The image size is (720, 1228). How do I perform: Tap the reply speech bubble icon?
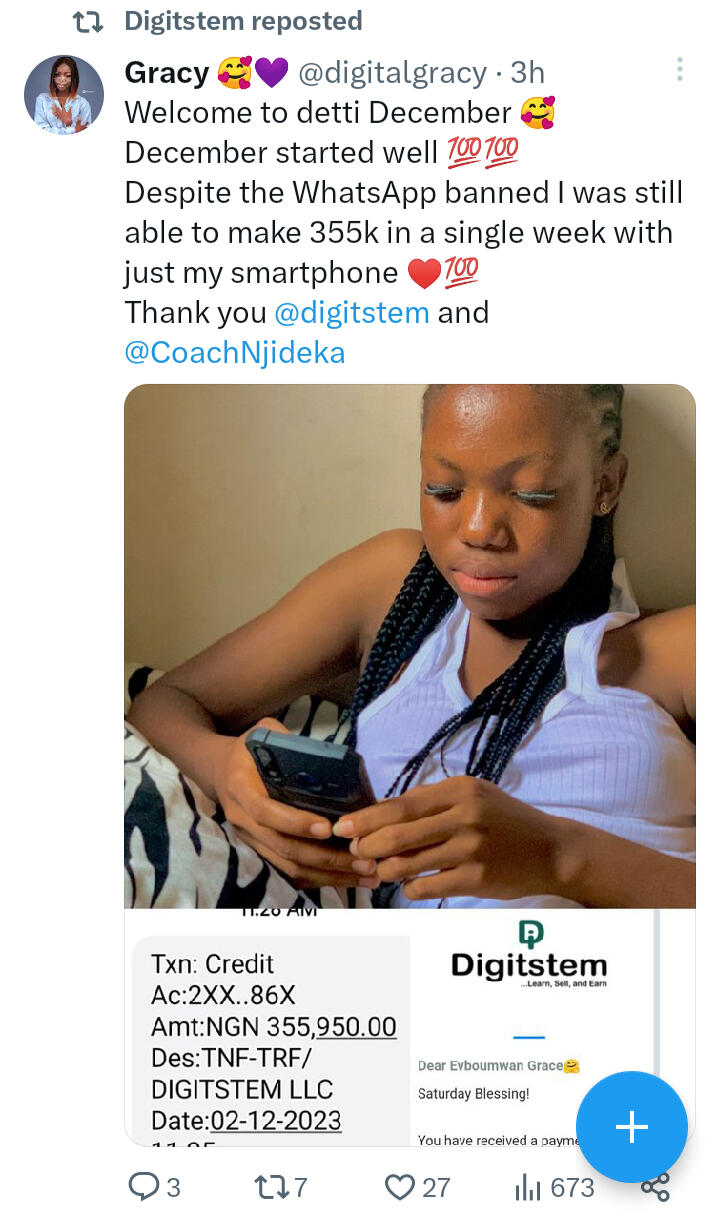click(x=144, y=1187)
